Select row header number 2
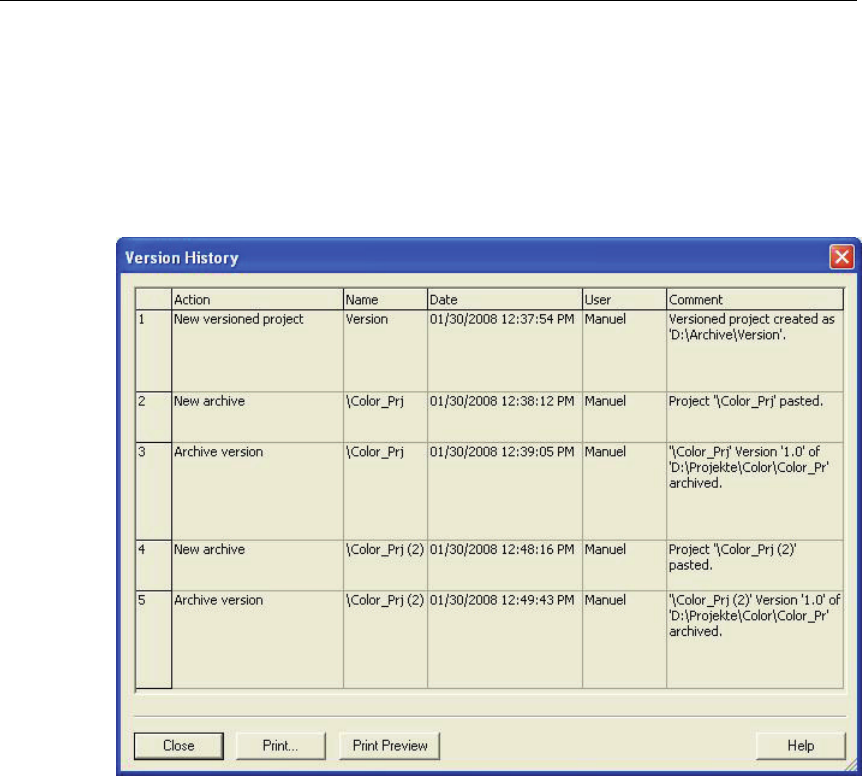Screen dimensions: 862x776 pos(153,417)
